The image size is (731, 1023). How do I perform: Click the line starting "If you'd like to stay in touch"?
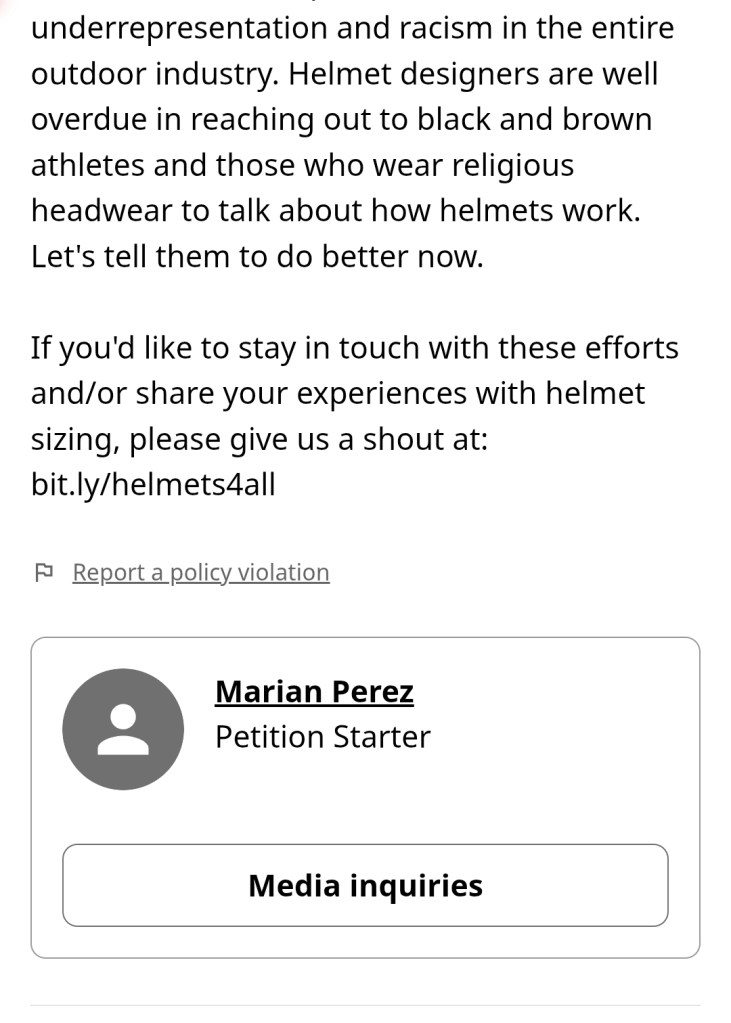coord(354,348)
